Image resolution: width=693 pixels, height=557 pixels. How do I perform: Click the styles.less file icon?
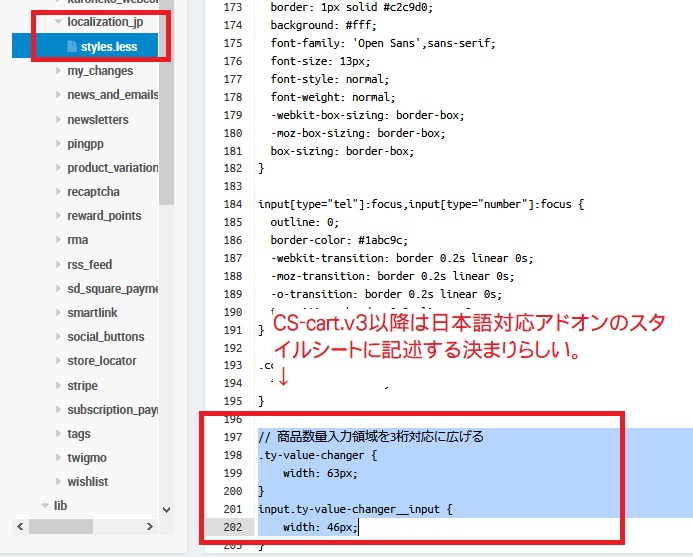click(71, 46)
